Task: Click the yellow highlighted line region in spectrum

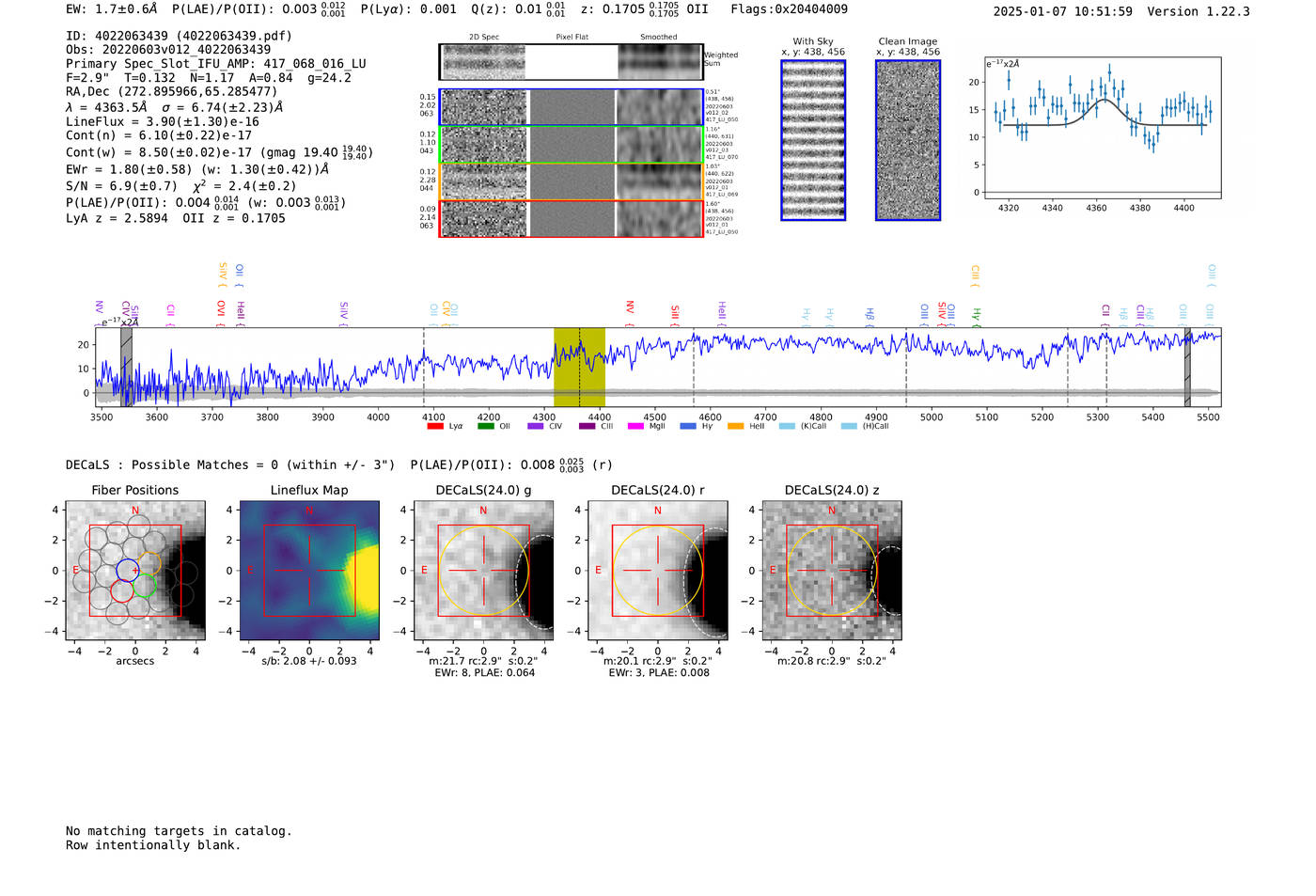Action: click(x=579, y=367)
